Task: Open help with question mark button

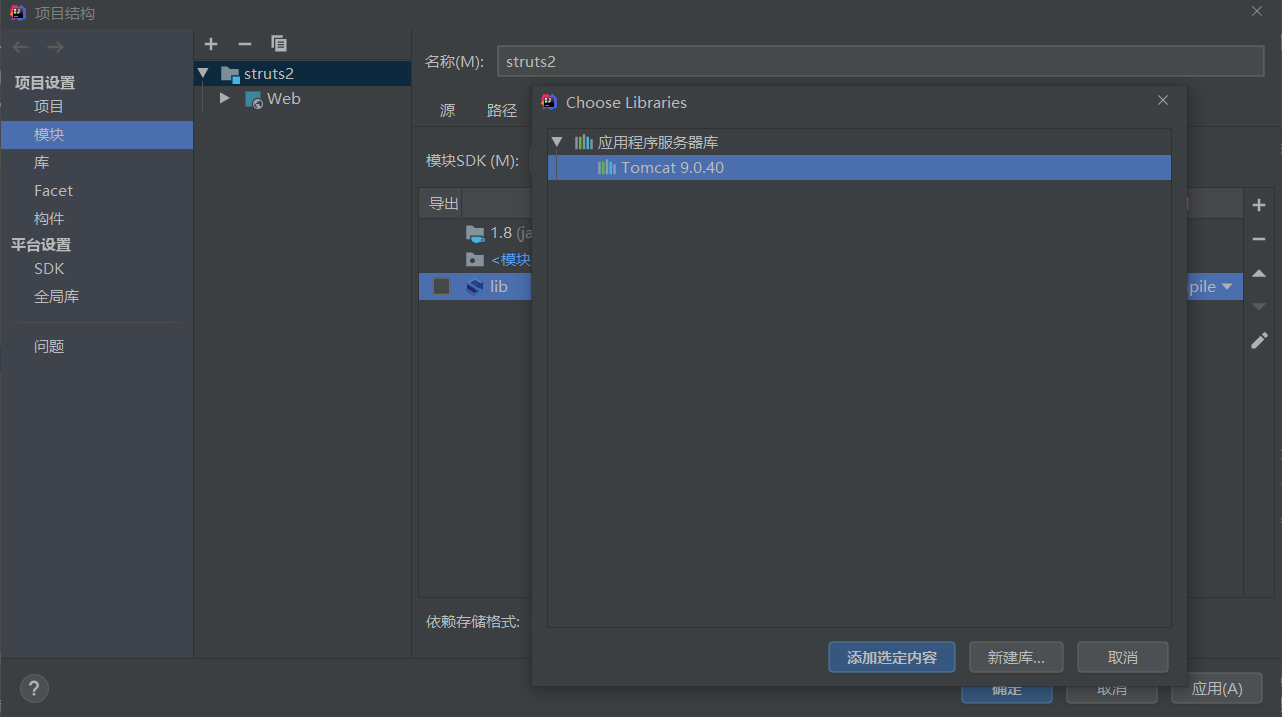Action: tap(34, 688)
